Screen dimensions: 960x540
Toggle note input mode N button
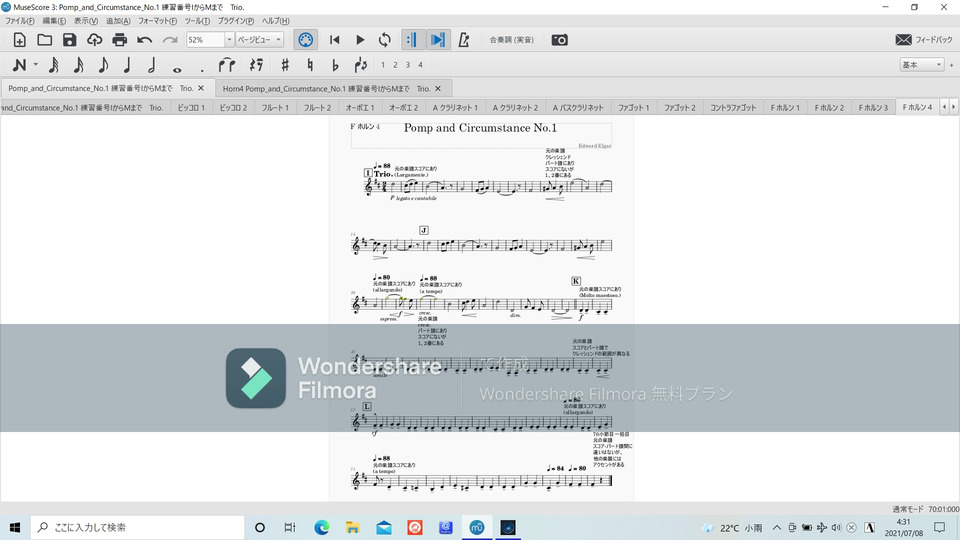click(19, 64)
